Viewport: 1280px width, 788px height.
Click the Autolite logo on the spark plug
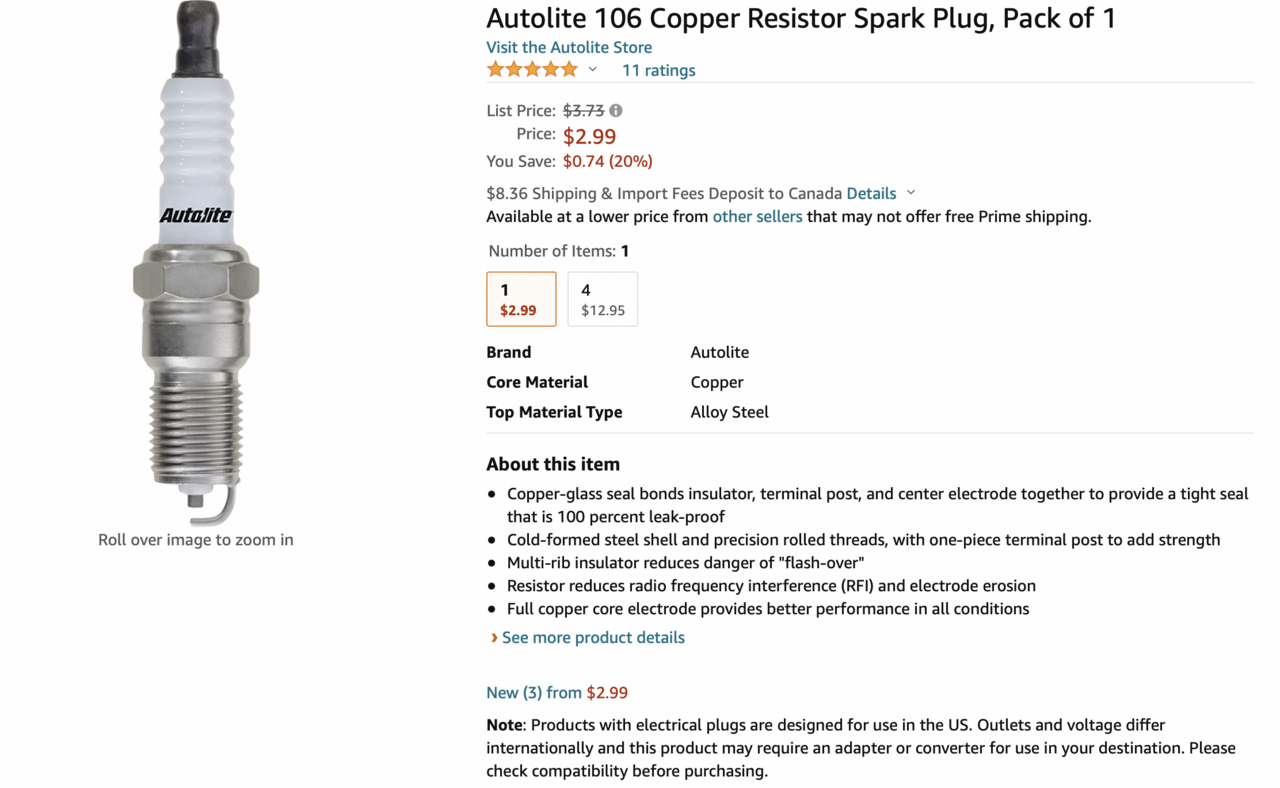click(x=196, y=215)
